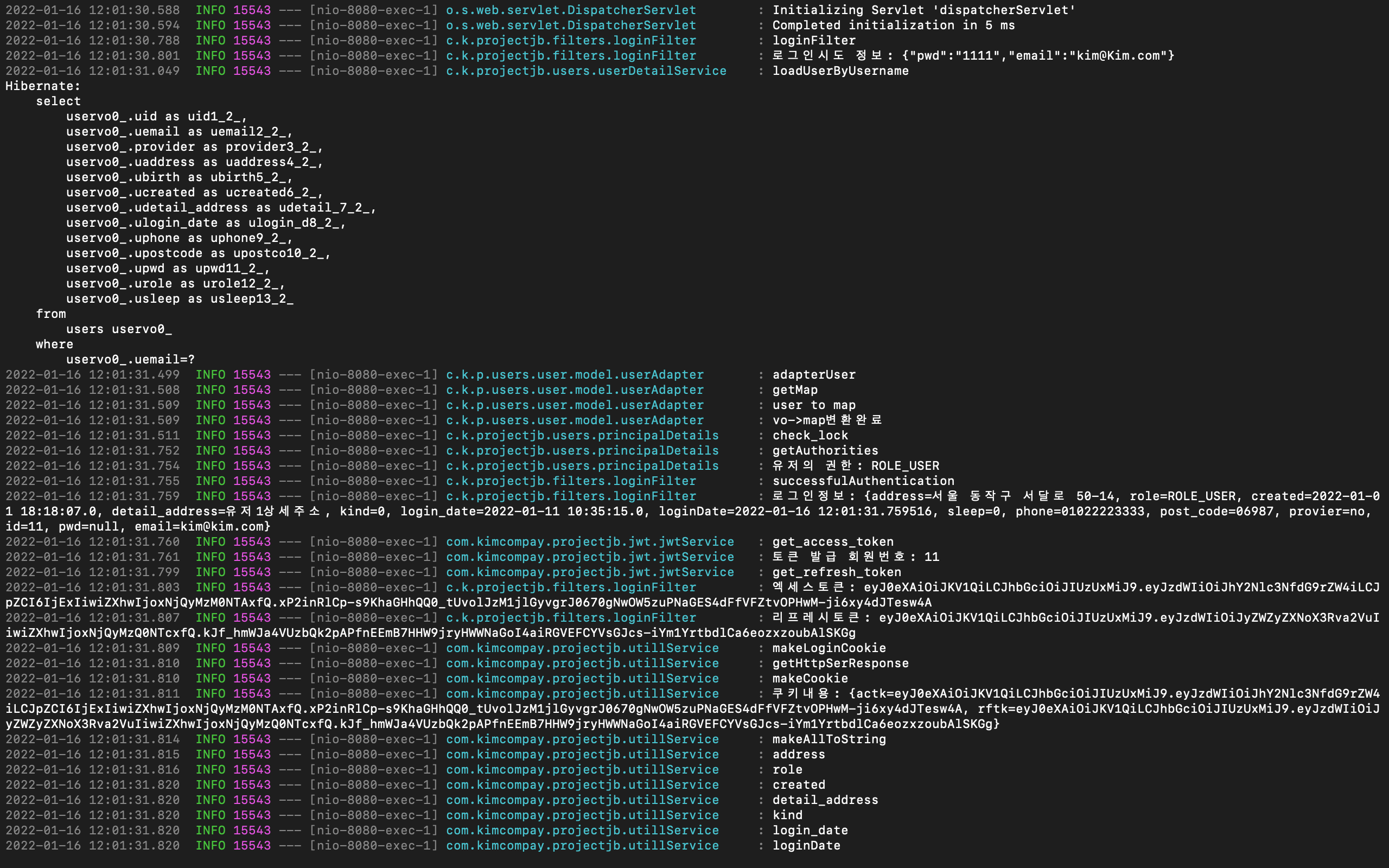Click the 'adapterUser' log message

[x=813, y=375]
